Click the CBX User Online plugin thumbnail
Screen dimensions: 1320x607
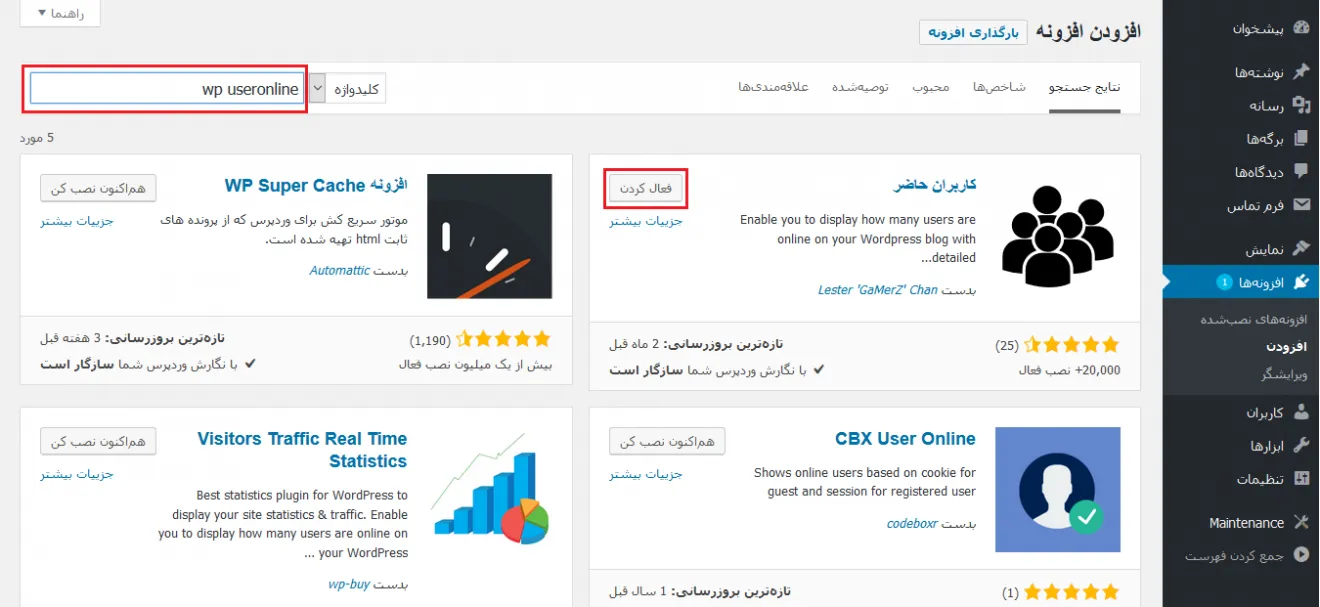[x=1058, y=490]
